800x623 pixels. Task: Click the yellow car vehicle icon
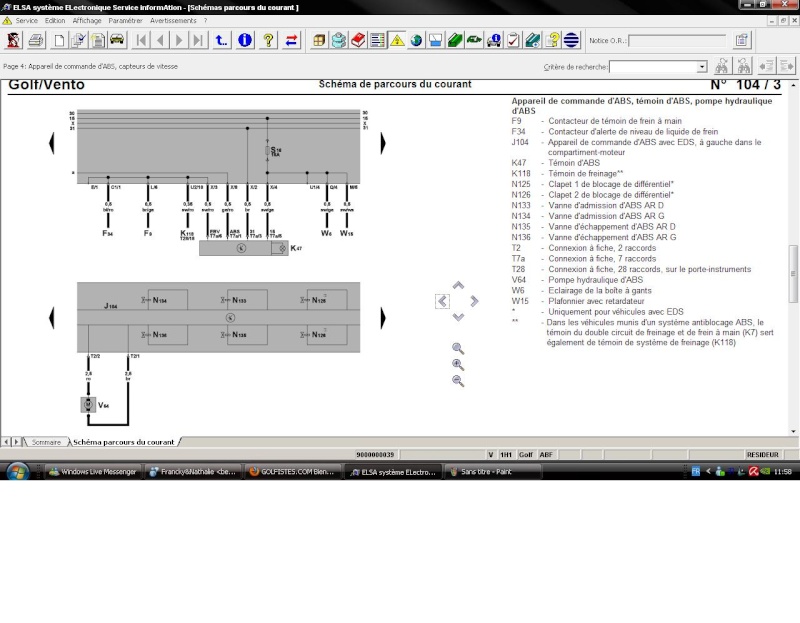coord(117,40)
